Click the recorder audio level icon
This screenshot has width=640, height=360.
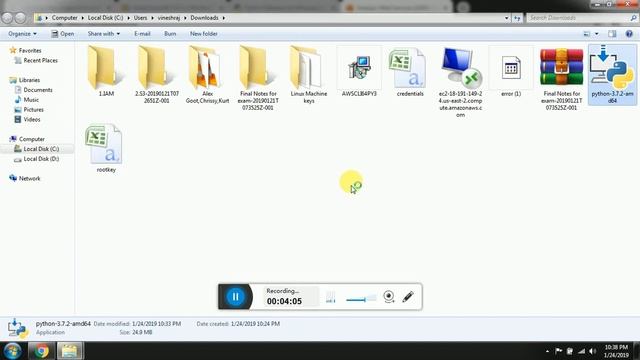pos(331,297)
